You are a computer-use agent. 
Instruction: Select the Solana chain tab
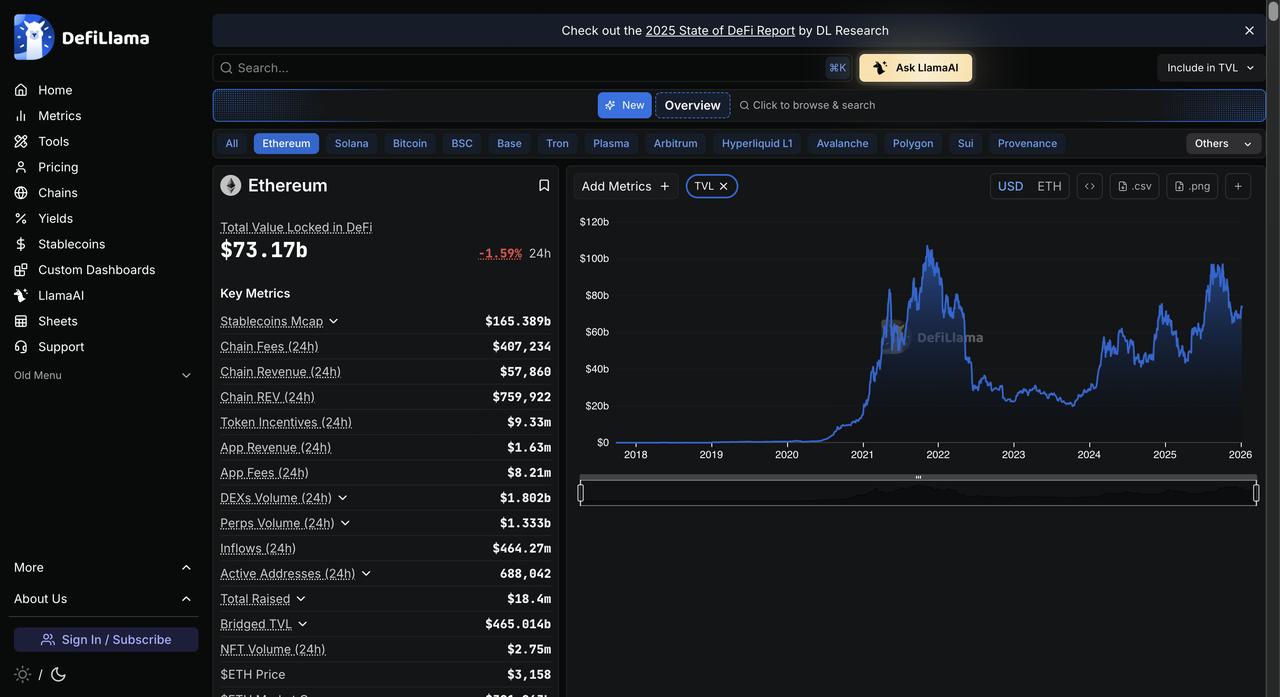click(351, 144)
